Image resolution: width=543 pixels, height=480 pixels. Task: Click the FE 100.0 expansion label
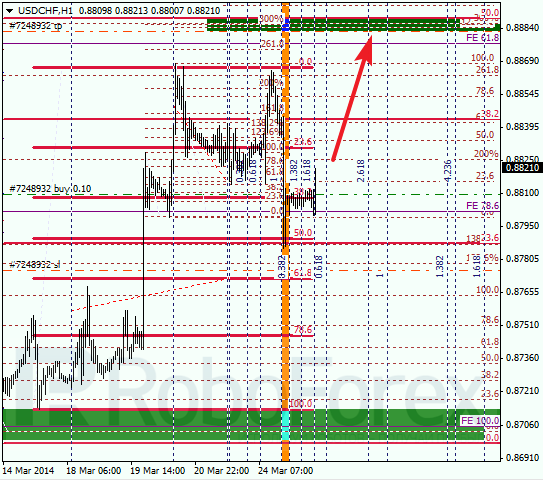pos(480,421)
